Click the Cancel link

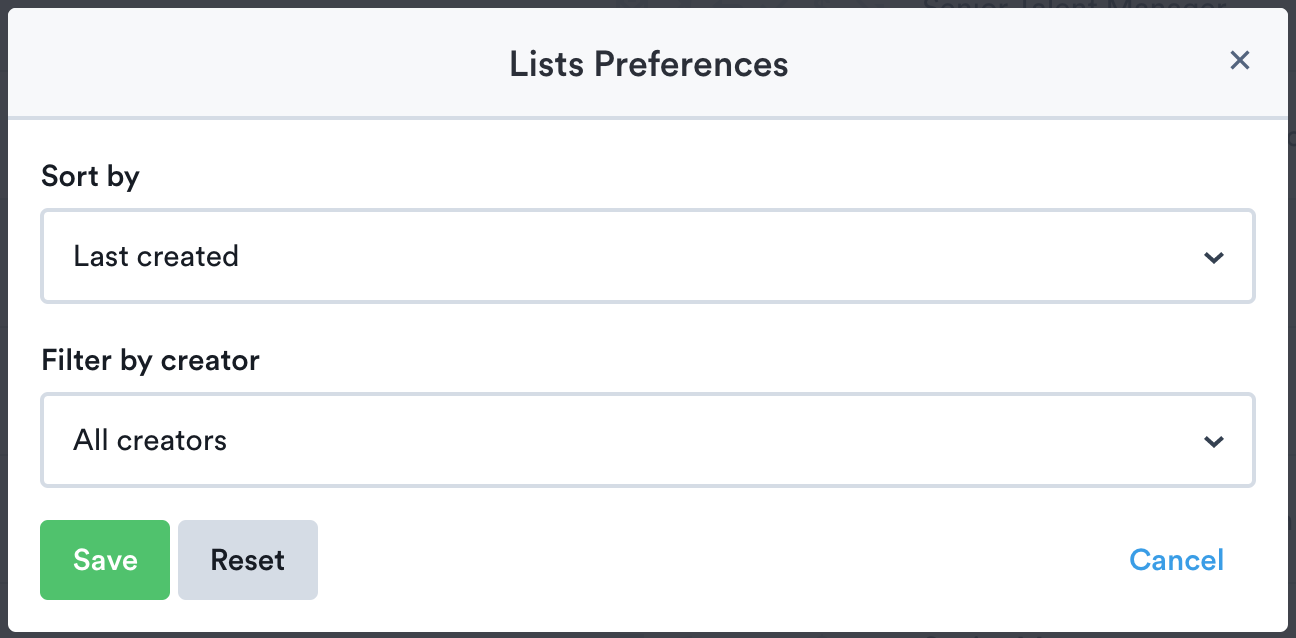(1176, 560)
